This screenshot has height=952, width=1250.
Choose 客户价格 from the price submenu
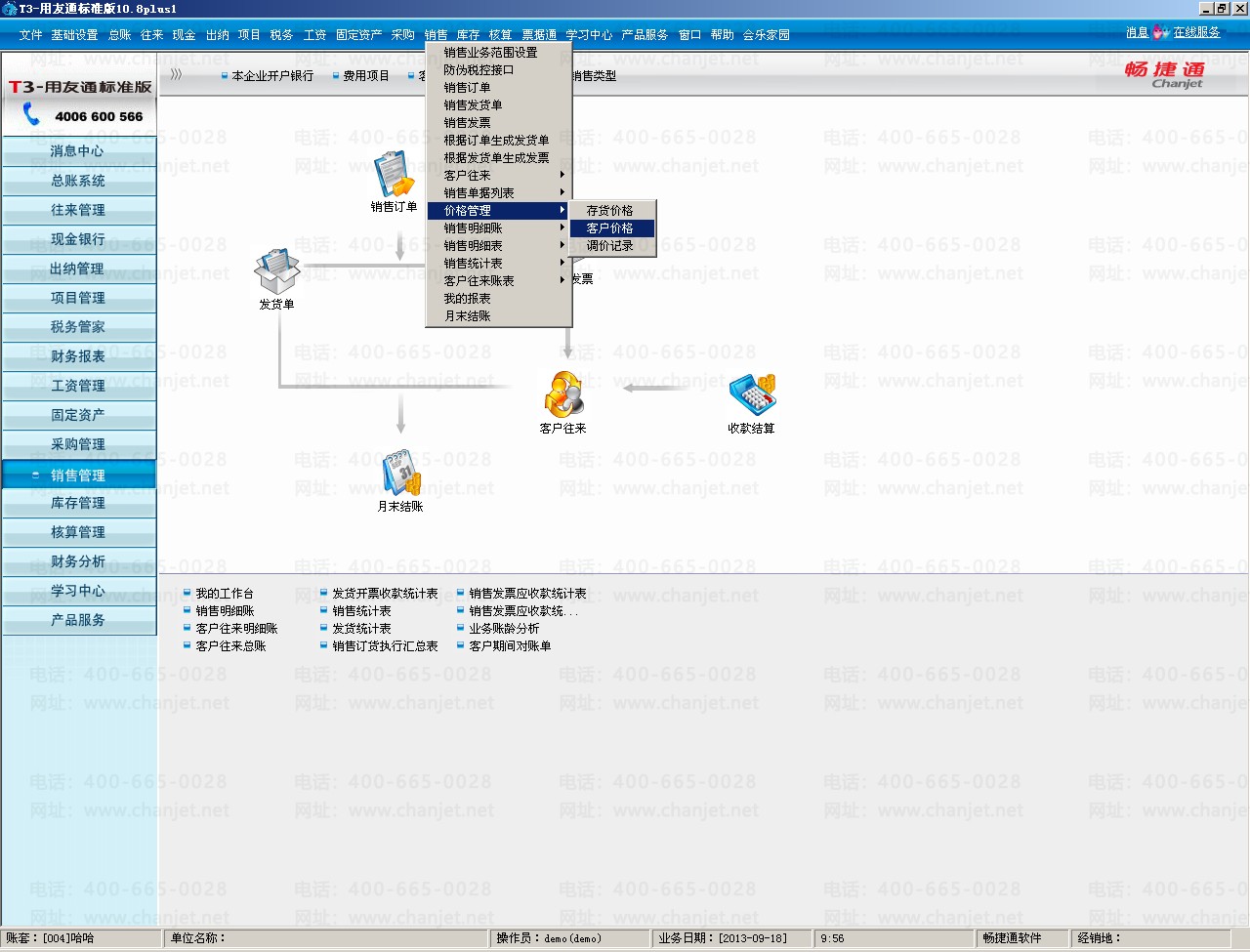(612, 228)
